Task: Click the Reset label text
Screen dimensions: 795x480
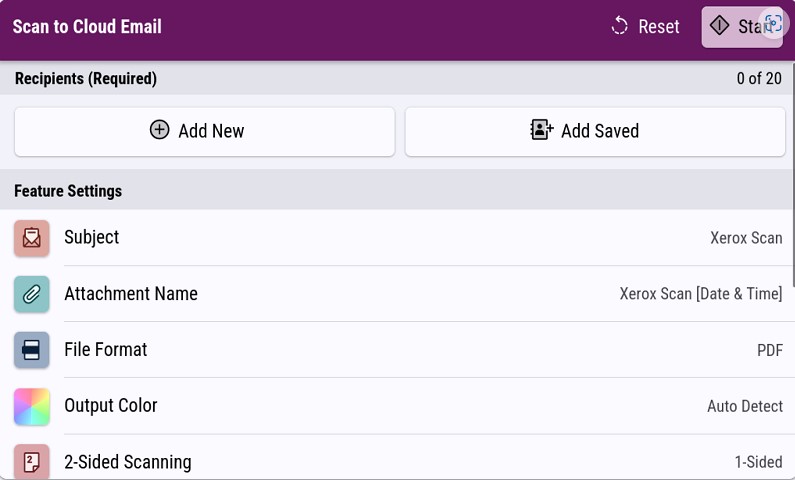Action: pyautogui.click(x=659, y=27)
